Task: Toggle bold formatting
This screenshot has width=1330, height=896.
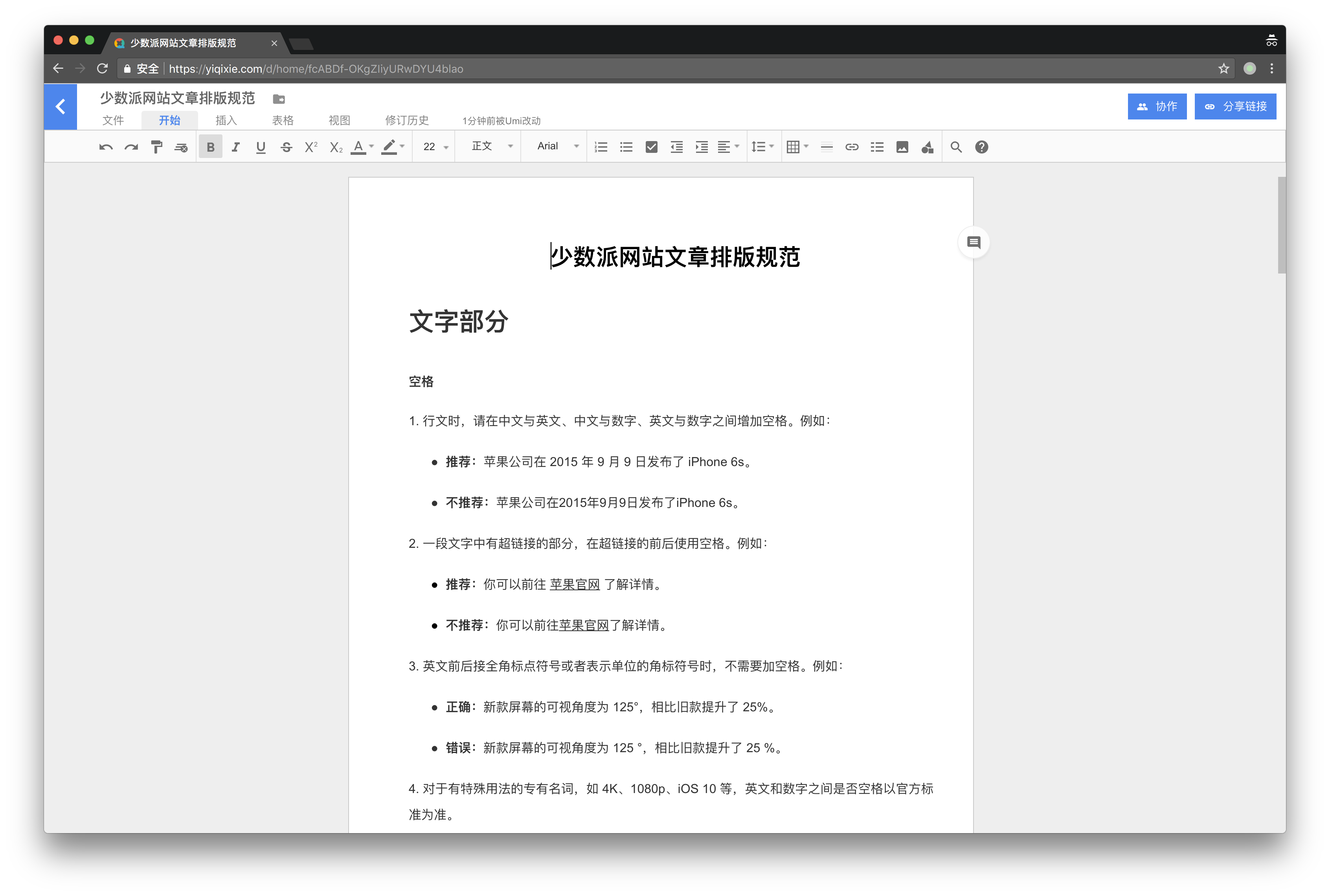Action: 210,147
